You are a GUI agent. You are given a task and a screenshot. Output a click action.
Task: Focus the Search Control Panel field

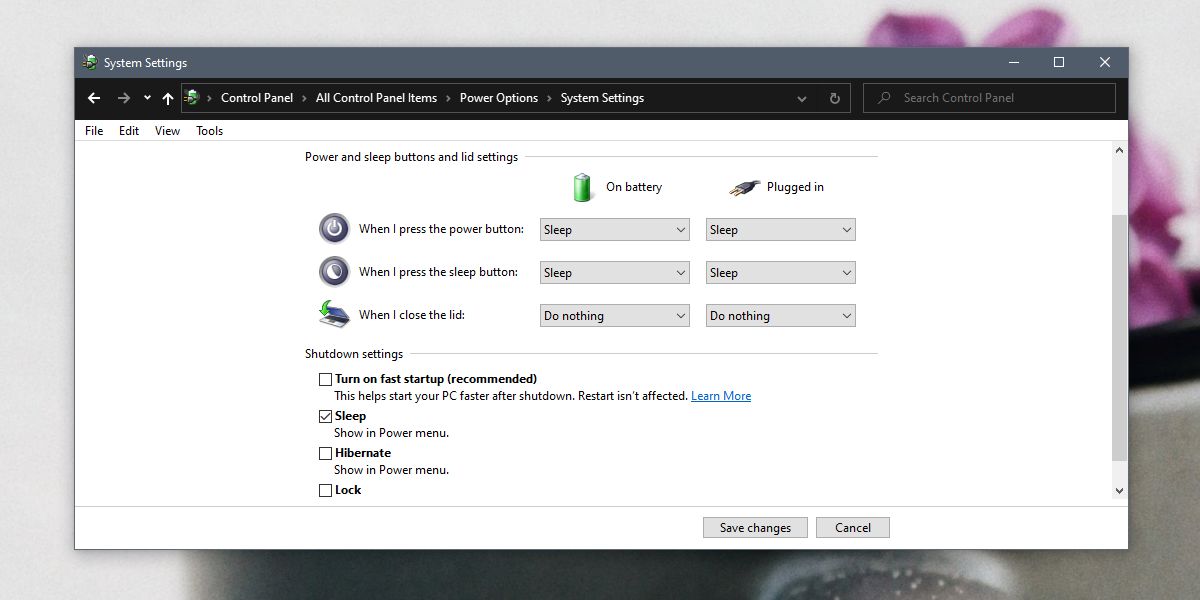(x=989, y=98)
